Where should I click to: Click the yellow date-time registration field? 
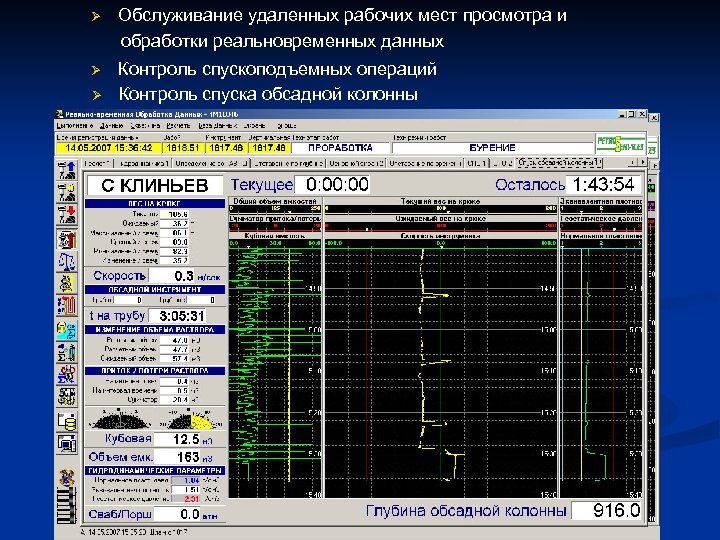[x=108, y=148]
